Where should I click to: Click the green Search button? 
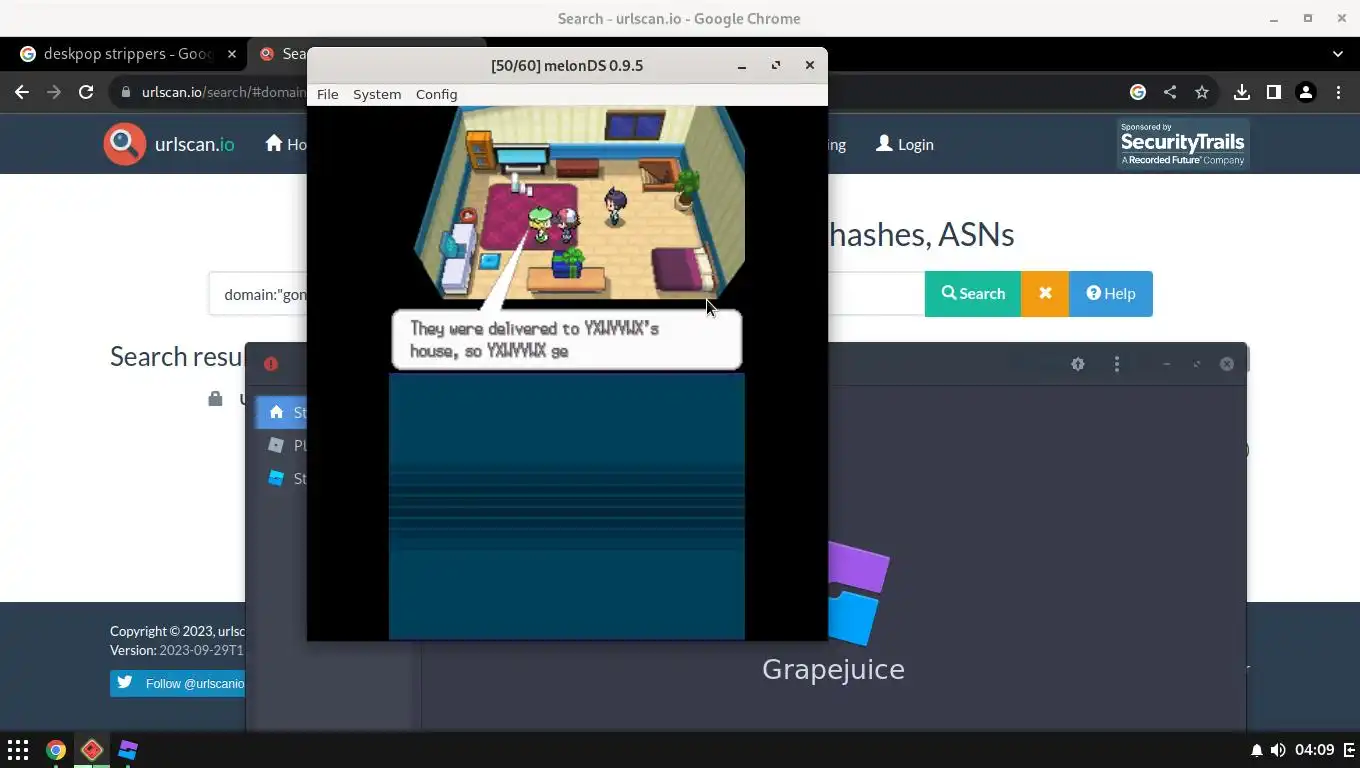point(972,293)
